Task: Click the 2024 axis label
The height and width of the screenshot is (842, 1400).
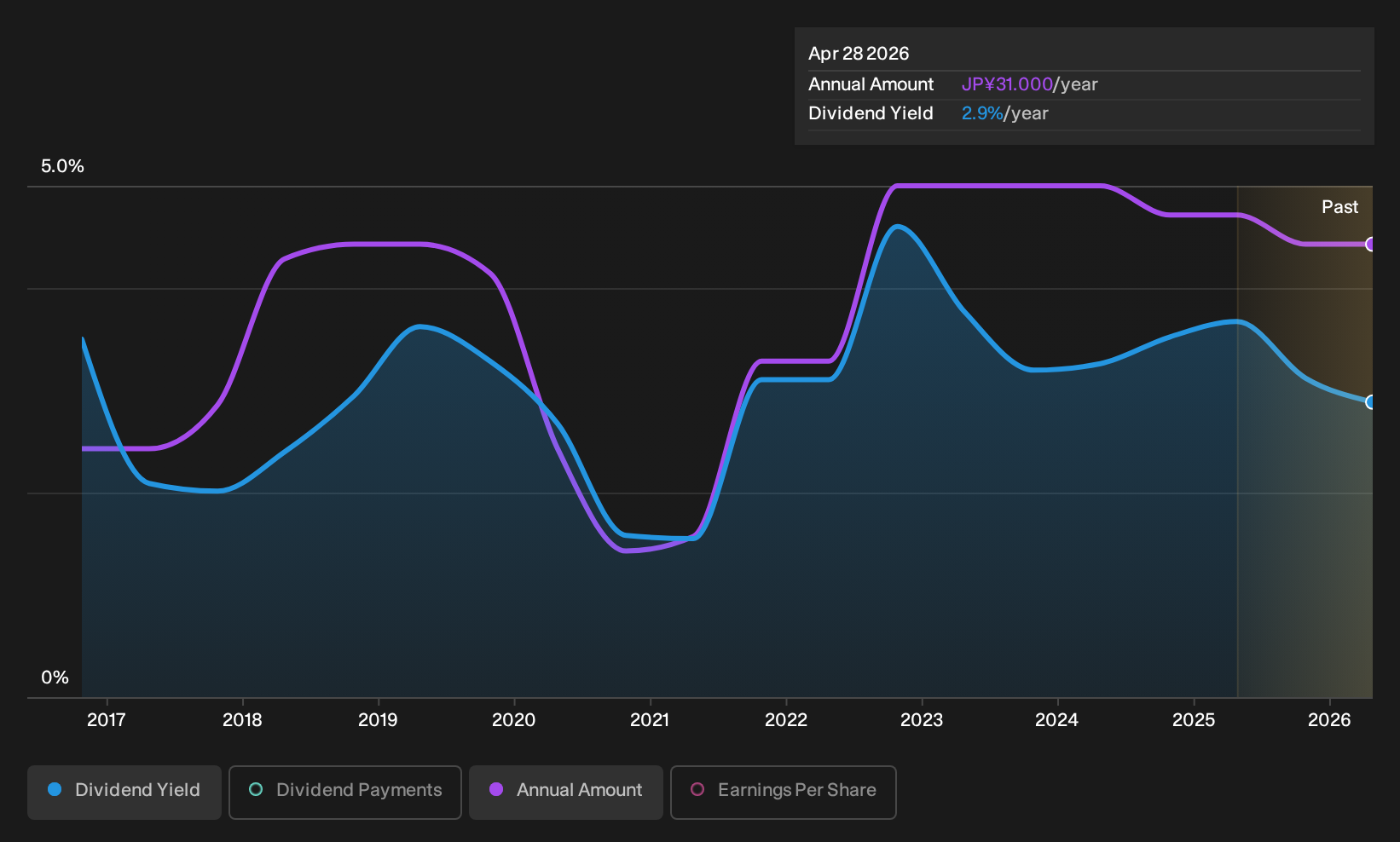Action: (1057, 720)
